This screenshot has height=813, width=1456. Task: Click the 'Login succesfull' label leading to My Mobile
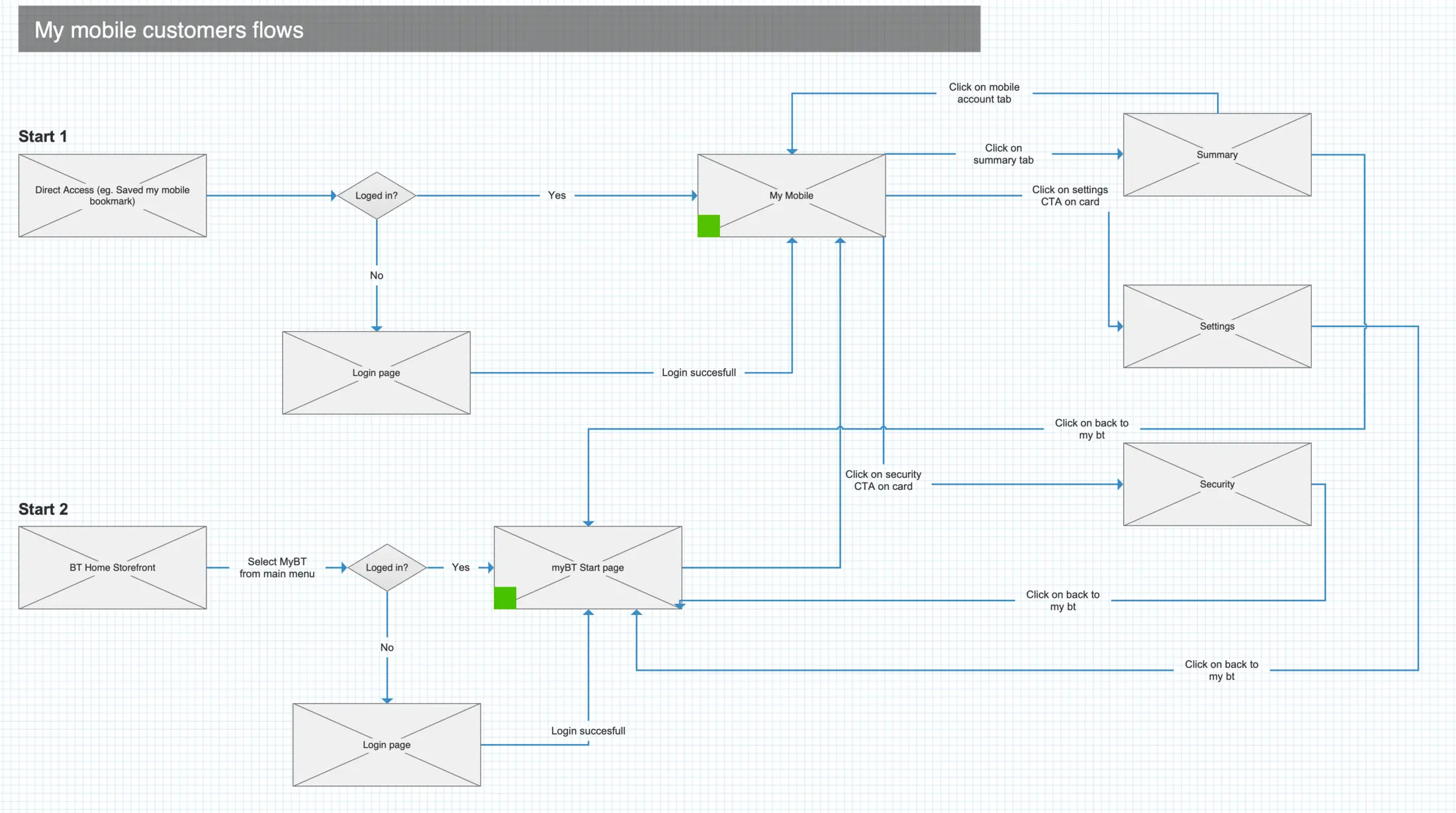coord(699,373)
